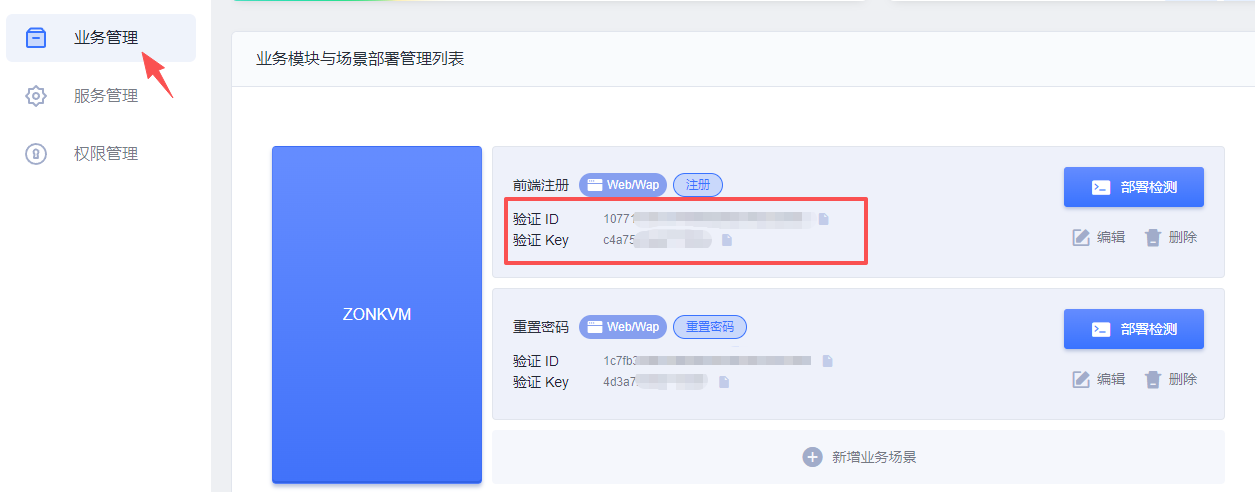Copy the 前端注册 验证 ID value
This screenshot has width=1255, height=492.
click(824, 219)
